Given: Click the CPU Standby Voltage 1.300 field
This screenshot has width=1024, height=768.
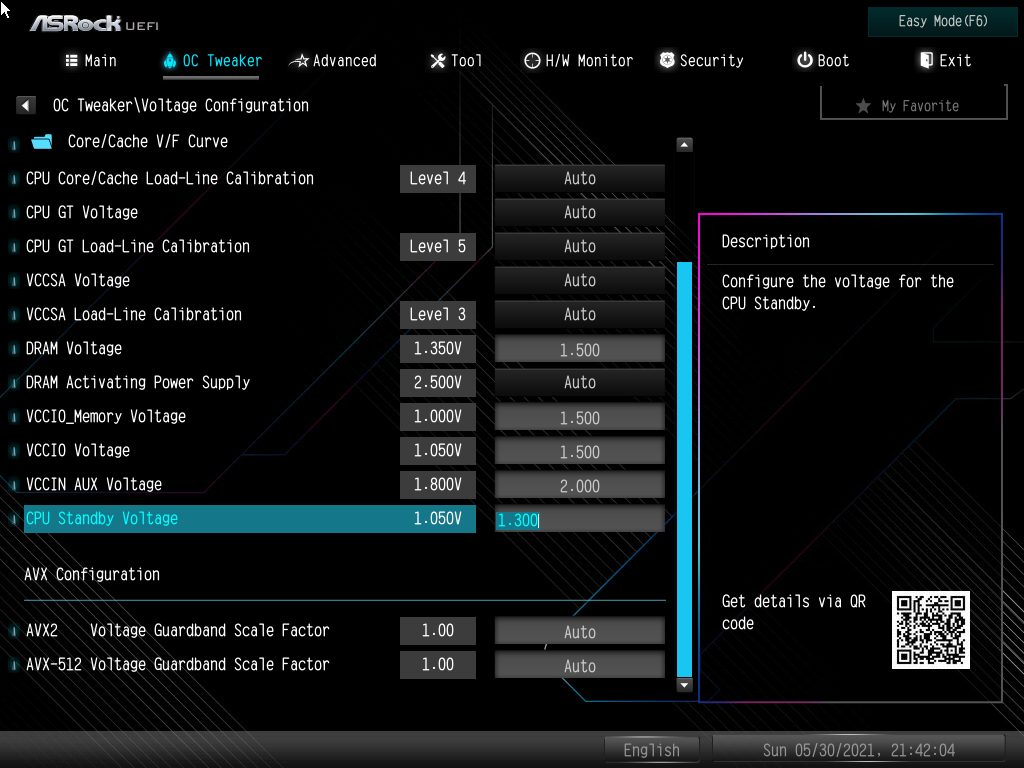Looking at the screenshot, I should point(580,519).
